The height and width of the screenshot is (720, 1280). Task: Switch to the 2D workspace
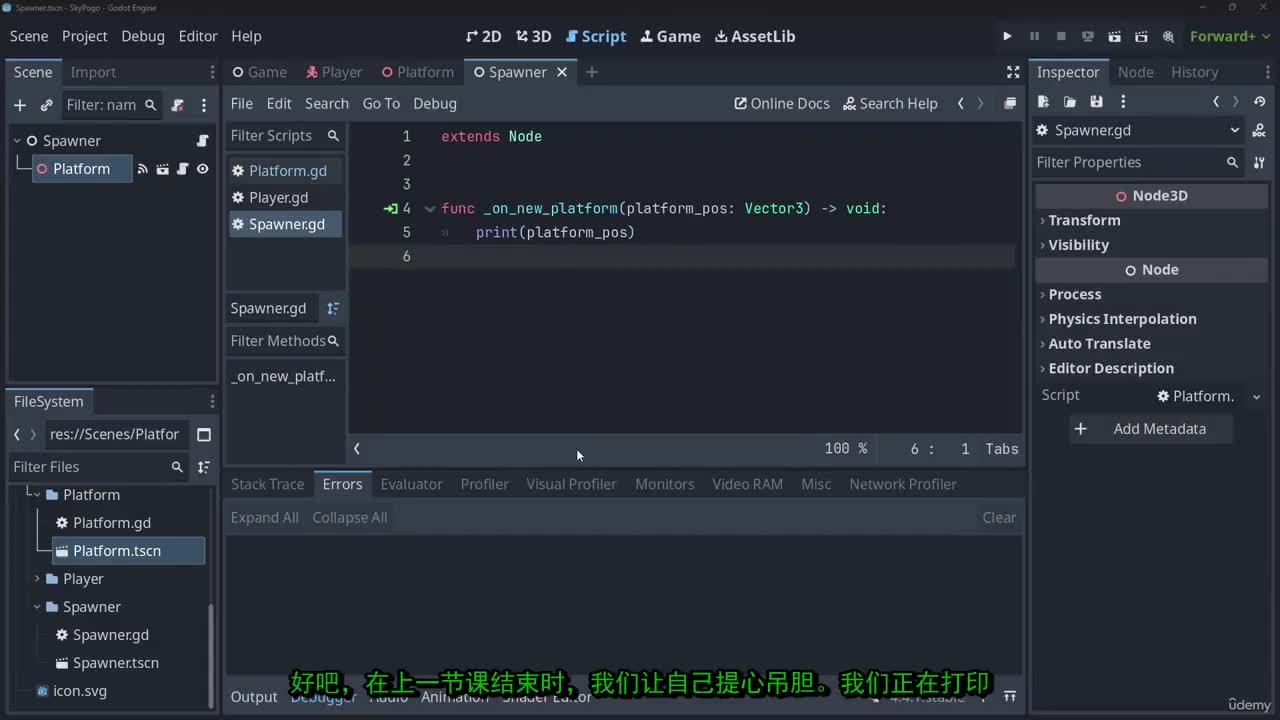pyautogui.click(x=484, y=36)
